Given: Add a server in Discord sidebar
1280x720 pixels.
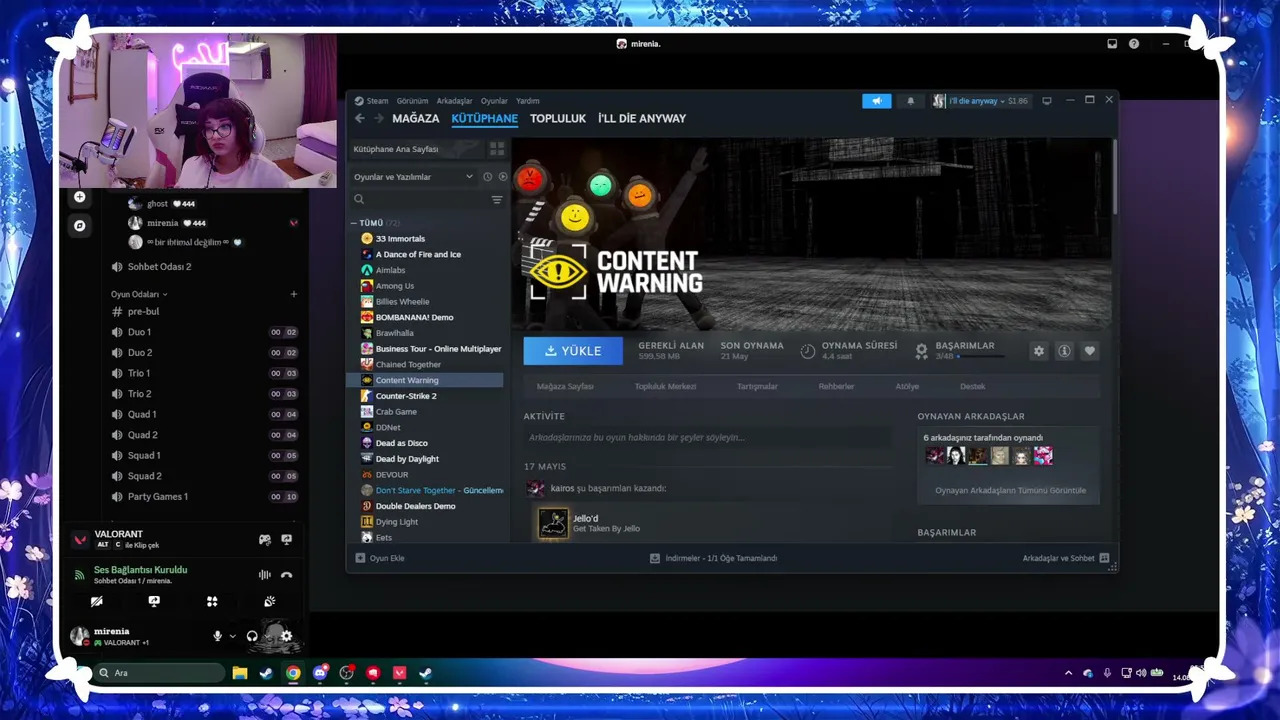Looking at the screenshot, I should click(x=80, y=197).
